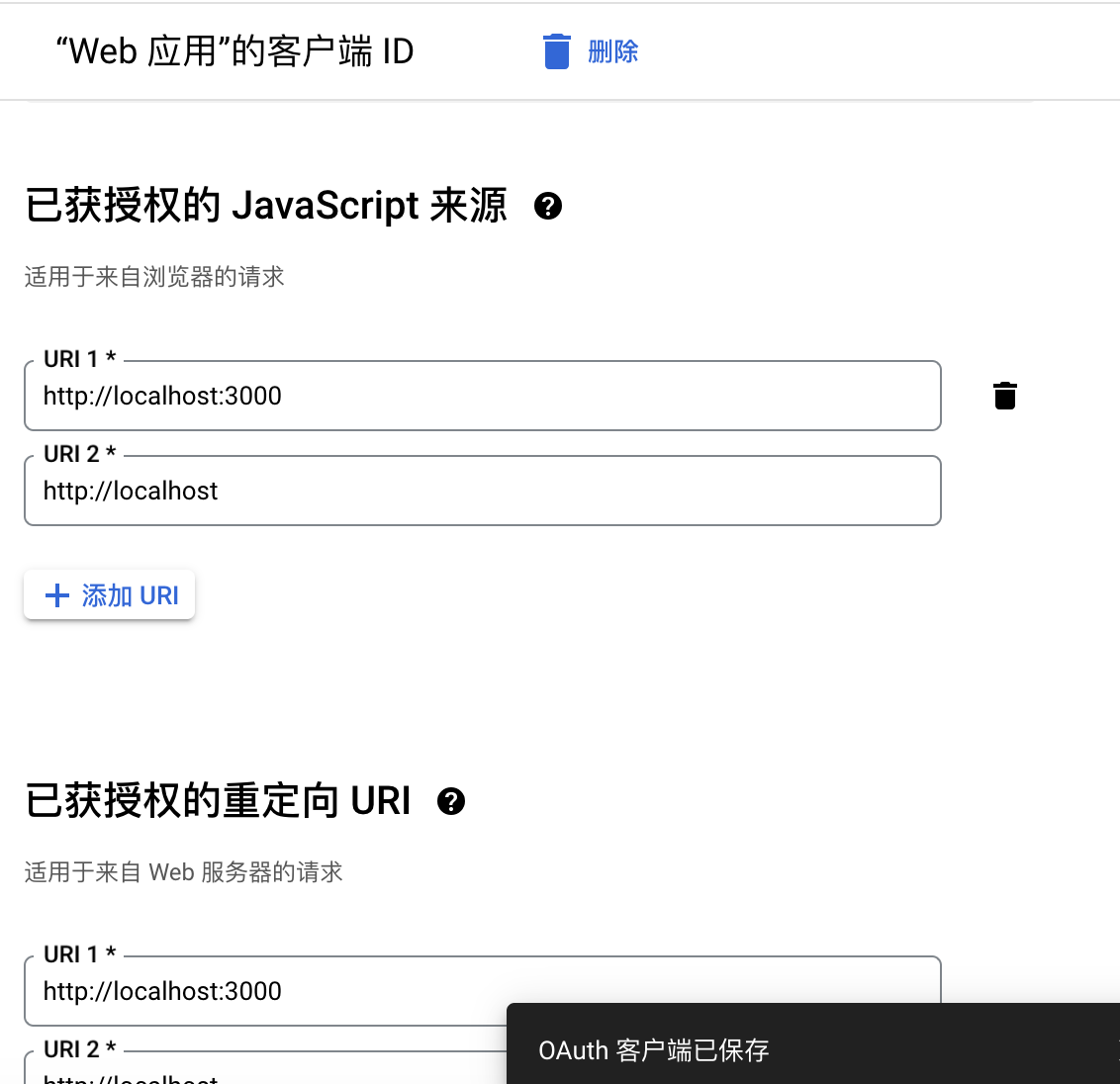Open help icon next to 重定向 URI heading

451,801
